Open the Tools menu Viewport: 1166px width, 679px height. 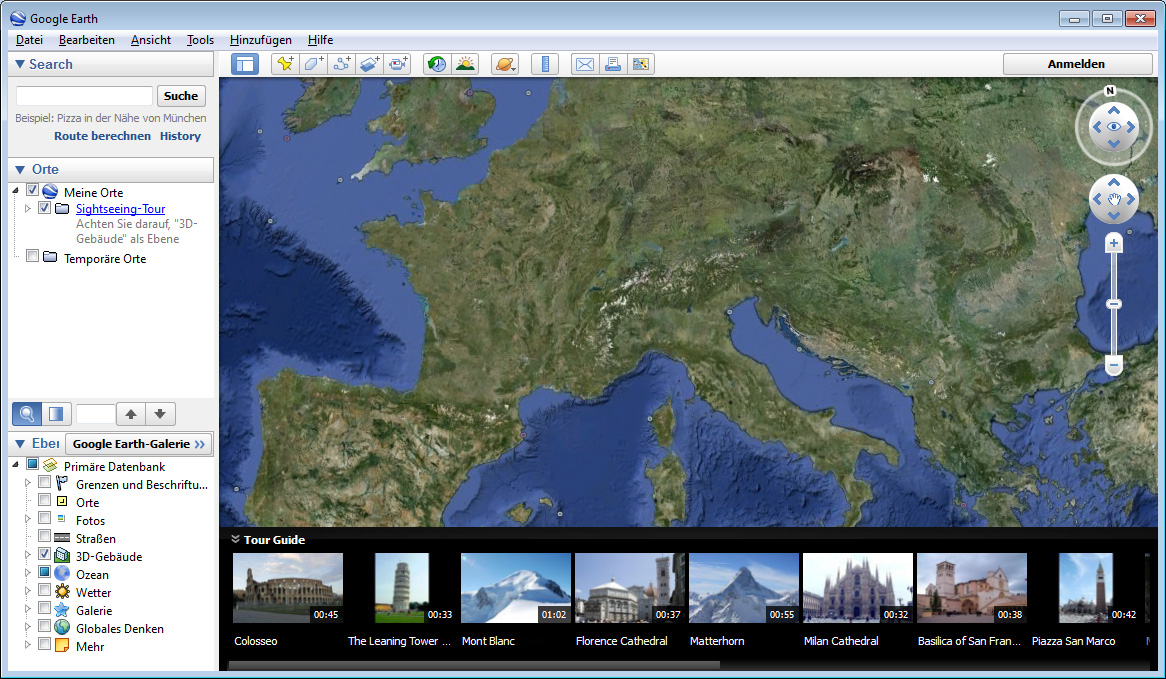199,40
